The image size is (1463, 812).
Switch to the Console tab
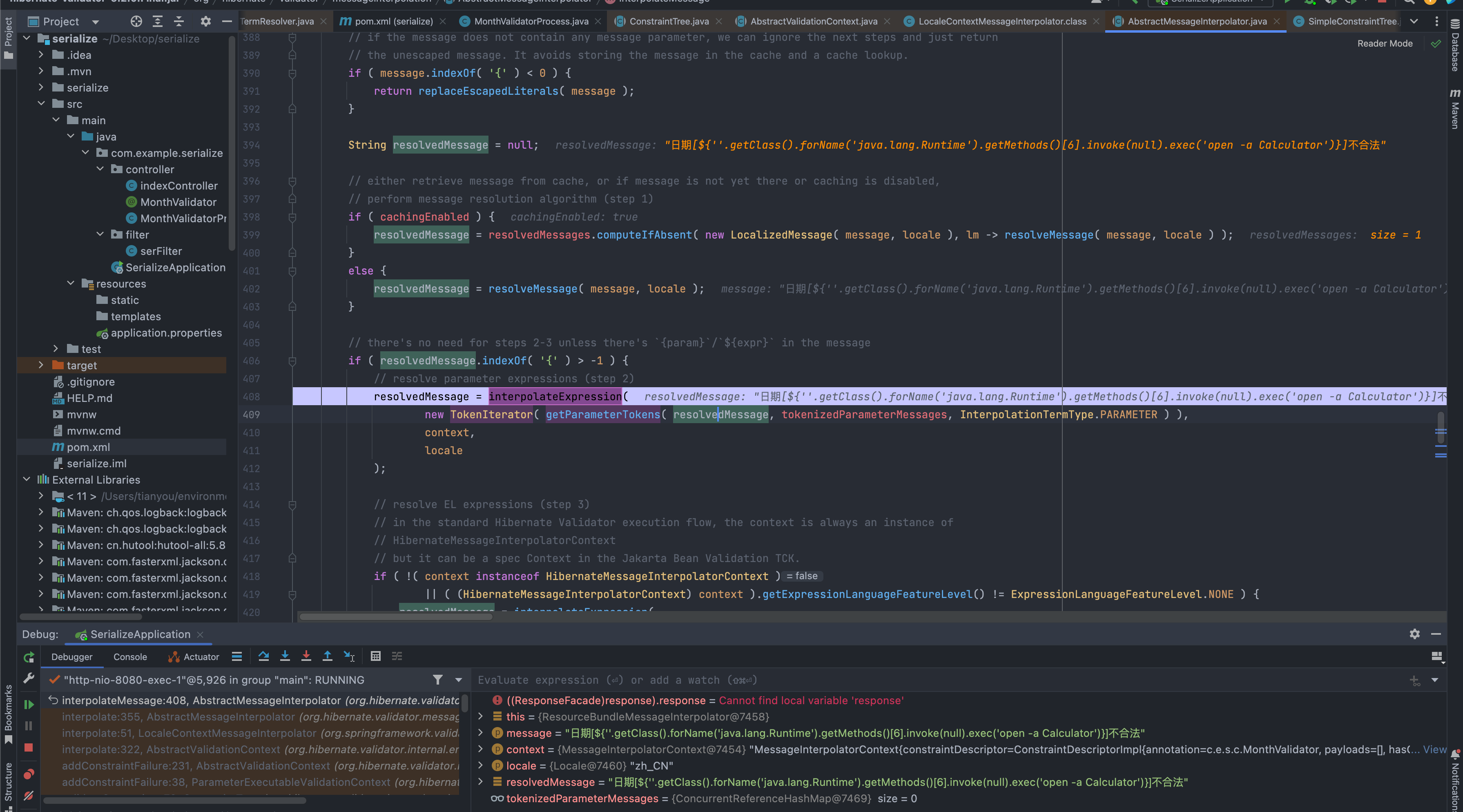point(130,657)
